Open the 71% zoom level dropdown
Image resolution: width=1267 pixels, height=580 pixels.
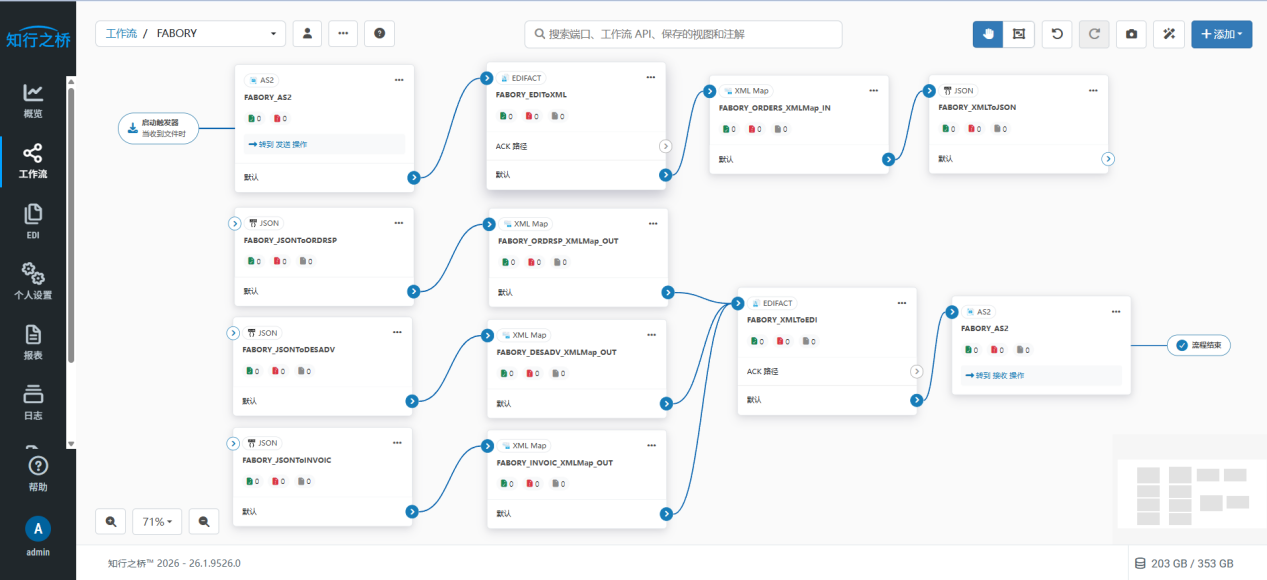[158, 521]
